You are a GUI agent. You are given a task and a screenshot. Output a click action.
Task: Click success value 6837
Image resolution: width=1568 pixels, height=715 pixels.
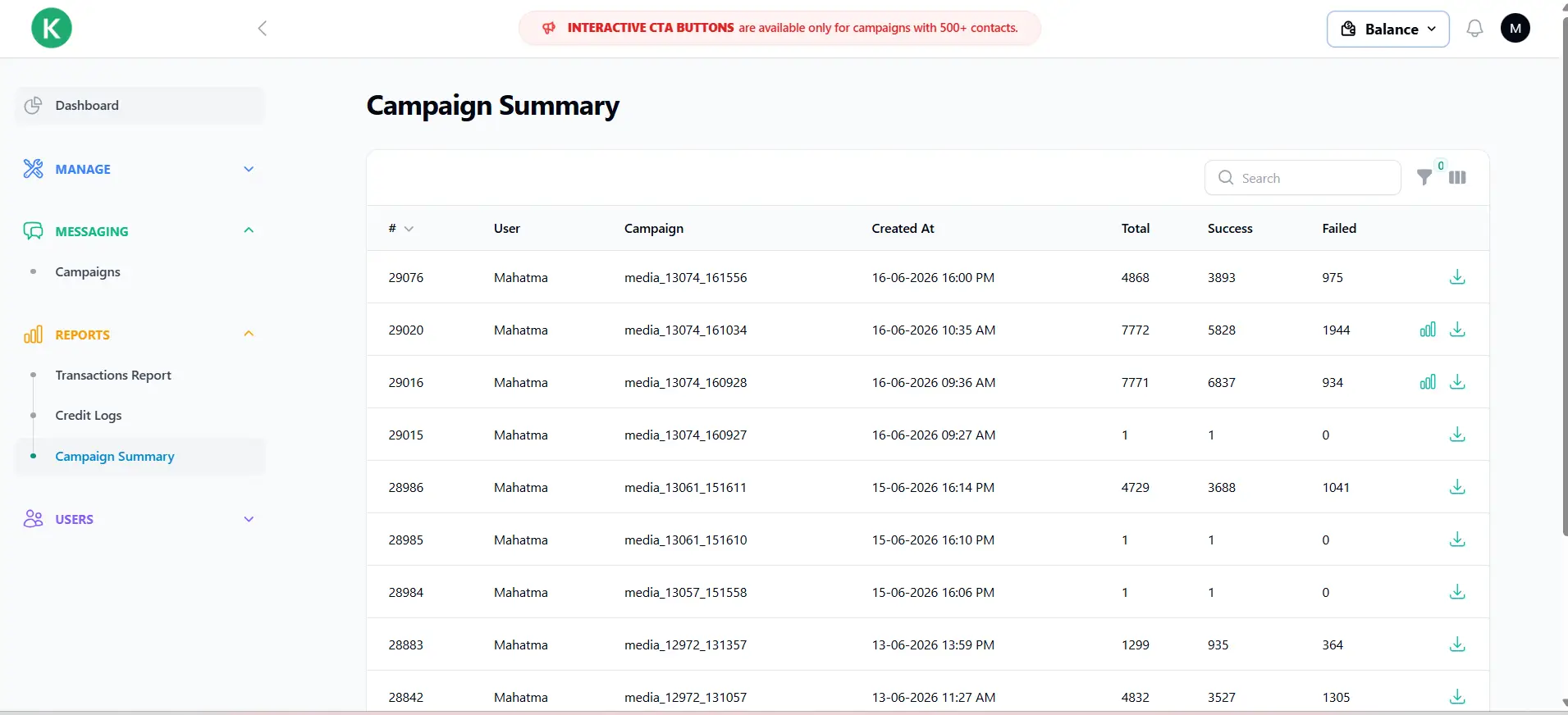click(x=1222, y=383)
